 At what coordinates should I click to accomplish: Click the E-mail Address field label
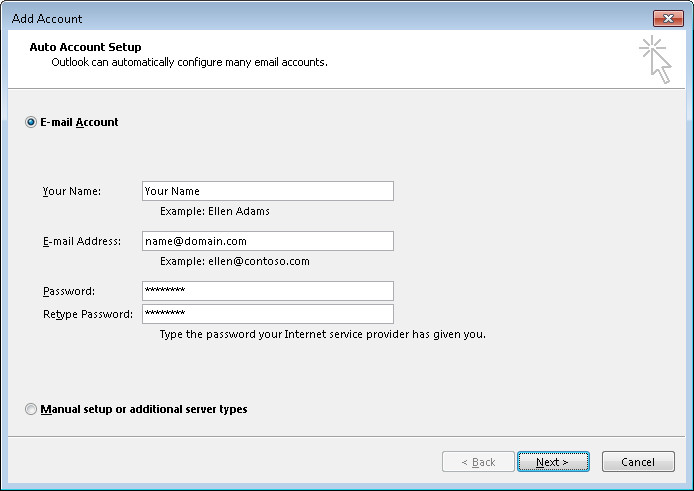tap(82, 241)
